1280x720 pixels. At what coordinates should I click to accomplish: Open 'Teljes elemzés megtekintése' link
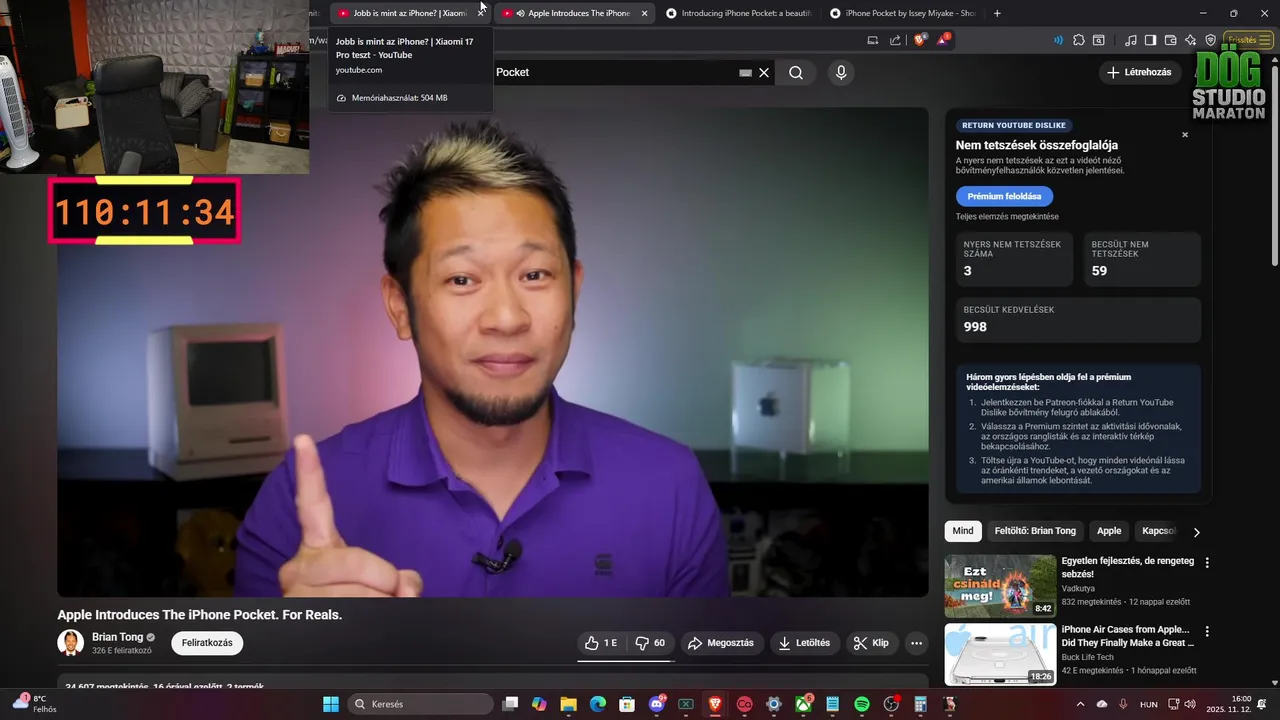click(1007, 217)
